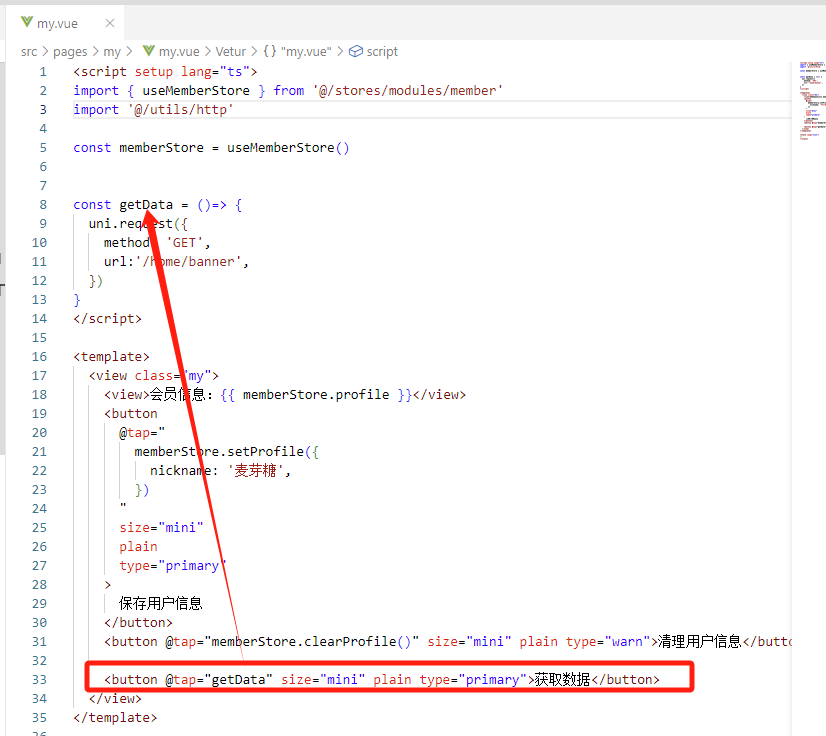Open the my folder breadcrumb
The height and width of the screenshot is (736, 826).
pyautogui.click(x=112, y=52)
